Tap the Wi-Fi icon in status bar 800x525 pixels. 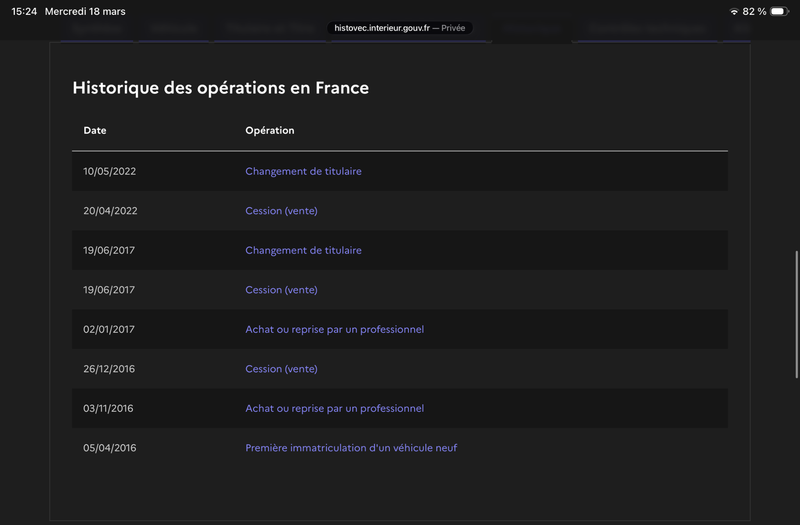point(734,11)
